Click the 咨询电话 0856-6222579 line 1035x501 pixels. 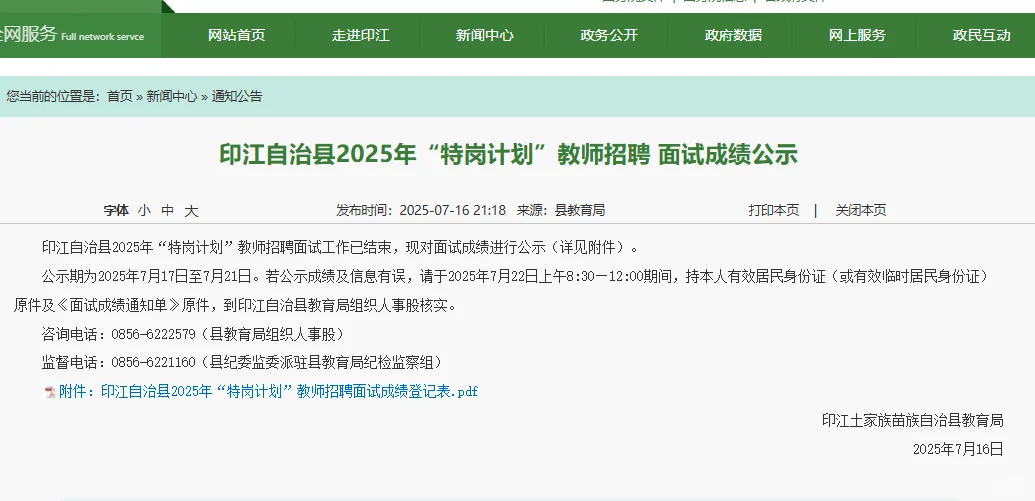pos(193,334)
